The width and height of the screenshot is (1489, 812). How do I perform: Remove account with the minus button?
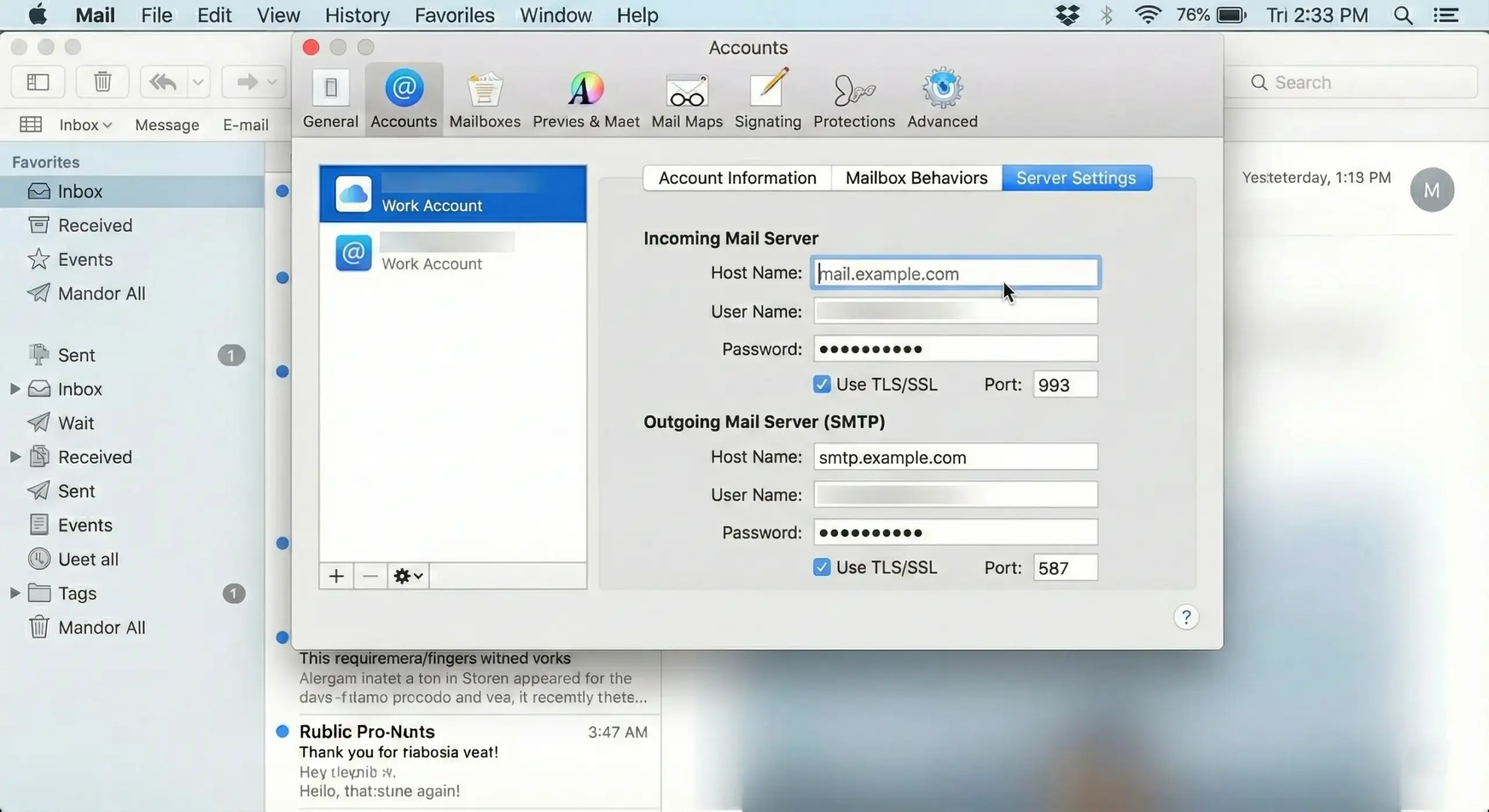point(370,576)
